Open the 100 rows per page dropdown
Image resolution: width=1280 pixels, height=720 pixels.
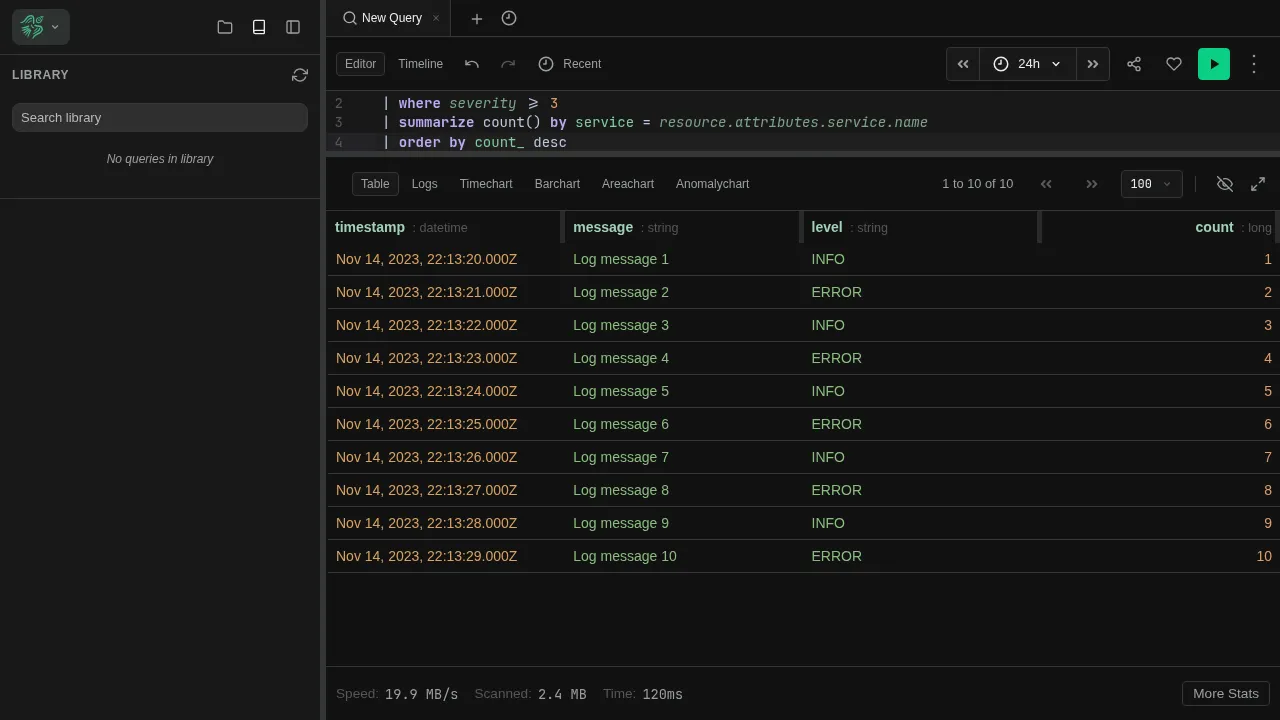point(1151,184)
